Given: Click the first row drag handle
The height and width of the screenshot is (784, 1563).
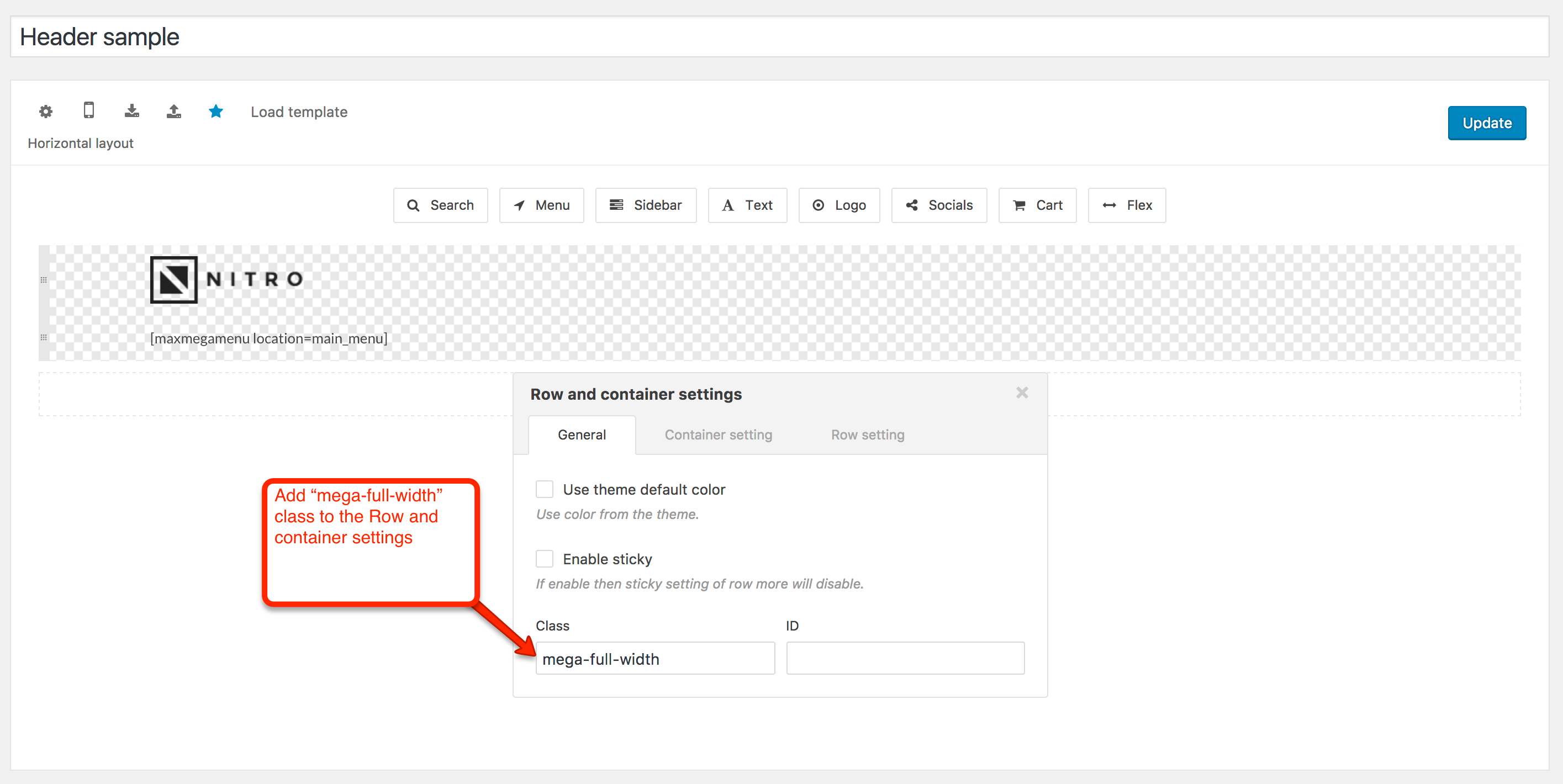Looking at the screenshot, I should pos(44,280).
